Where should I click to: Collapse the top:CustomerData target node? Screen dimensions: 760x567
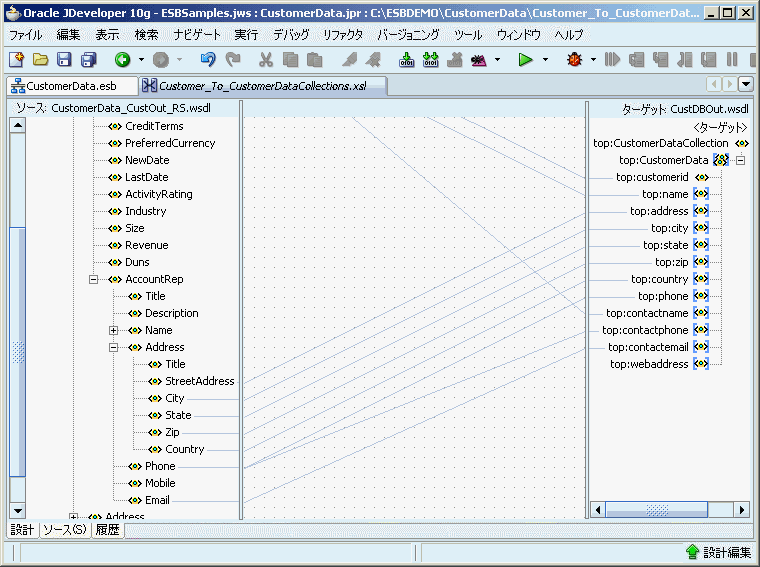pyautogui.click(x=741, y=160)
